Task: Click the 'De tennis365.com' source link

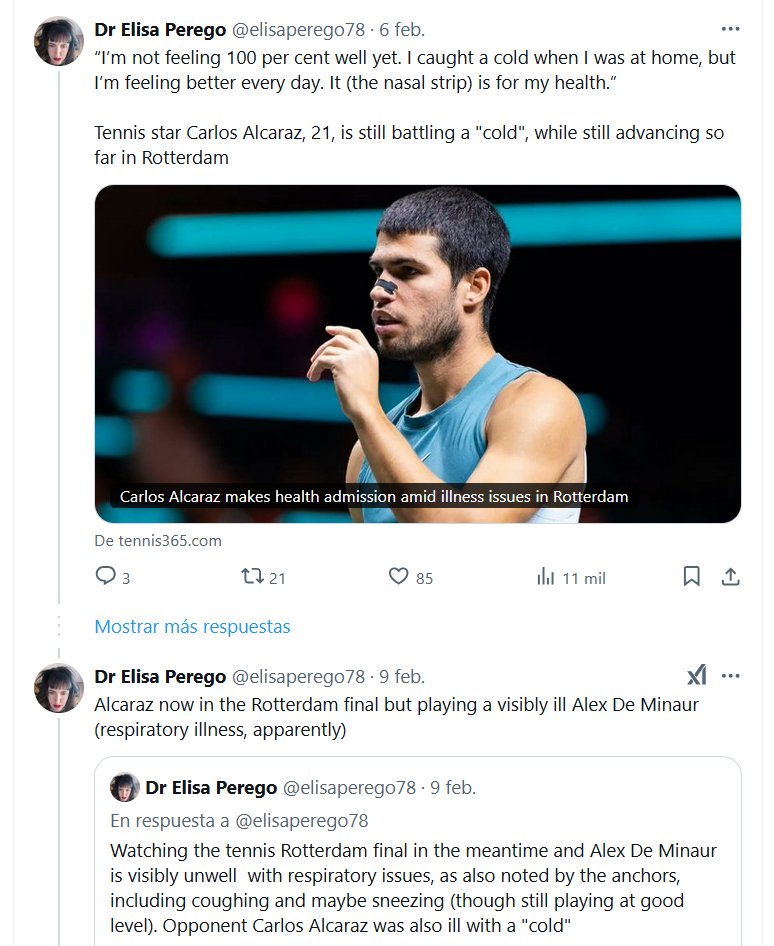Action: [x=158, y=541]
